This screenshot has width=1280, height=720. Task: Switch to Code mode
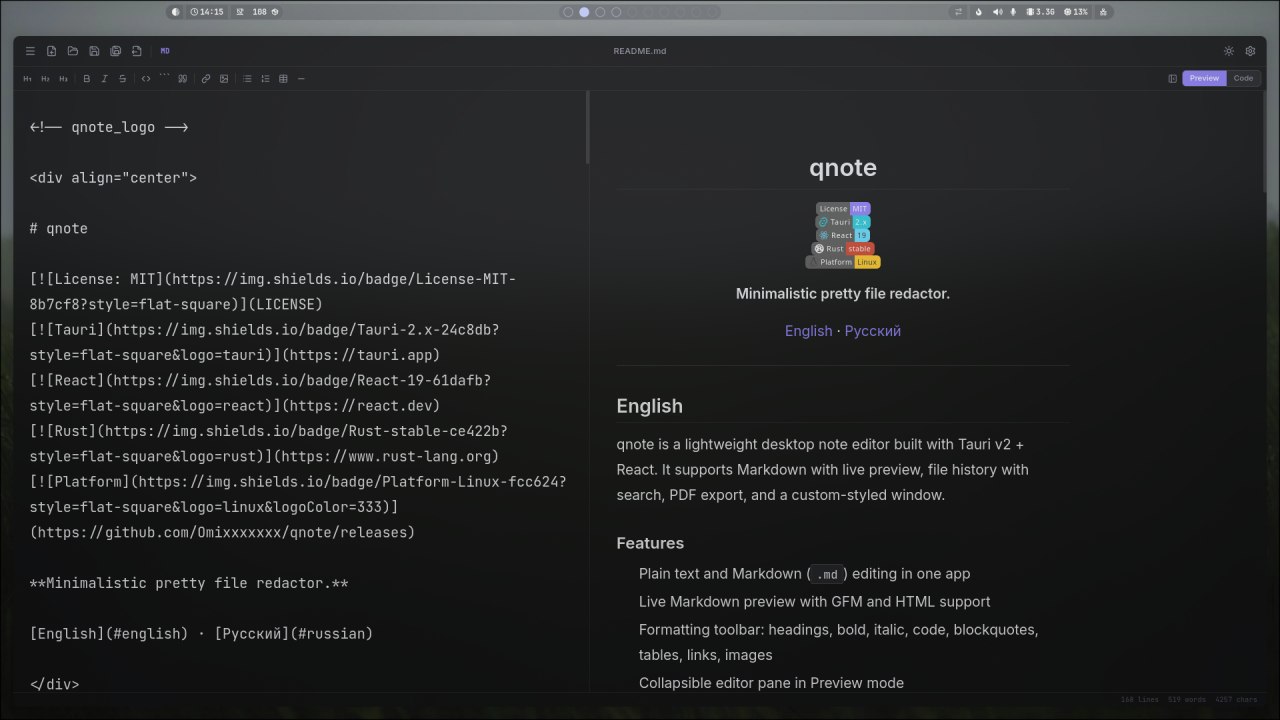pos(1243,78)
